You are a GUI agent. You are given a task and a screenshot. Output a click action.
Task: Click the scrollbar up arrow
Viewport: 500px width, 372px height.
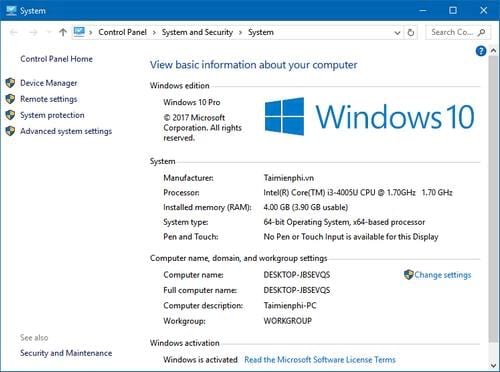pos(494,51)
